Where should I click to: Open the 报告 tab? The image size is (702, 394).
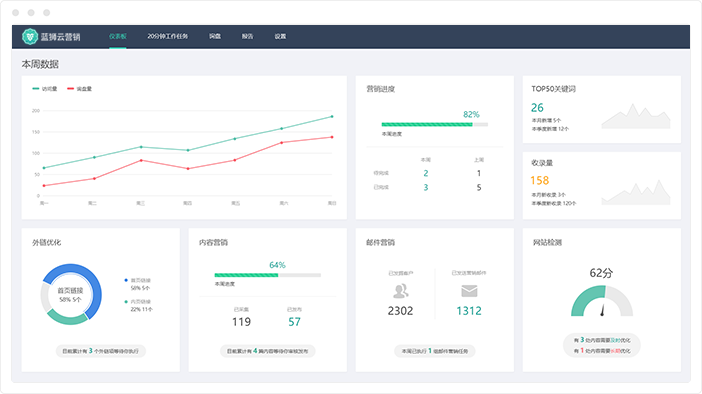pyautogui.click(x=248, y=36)
